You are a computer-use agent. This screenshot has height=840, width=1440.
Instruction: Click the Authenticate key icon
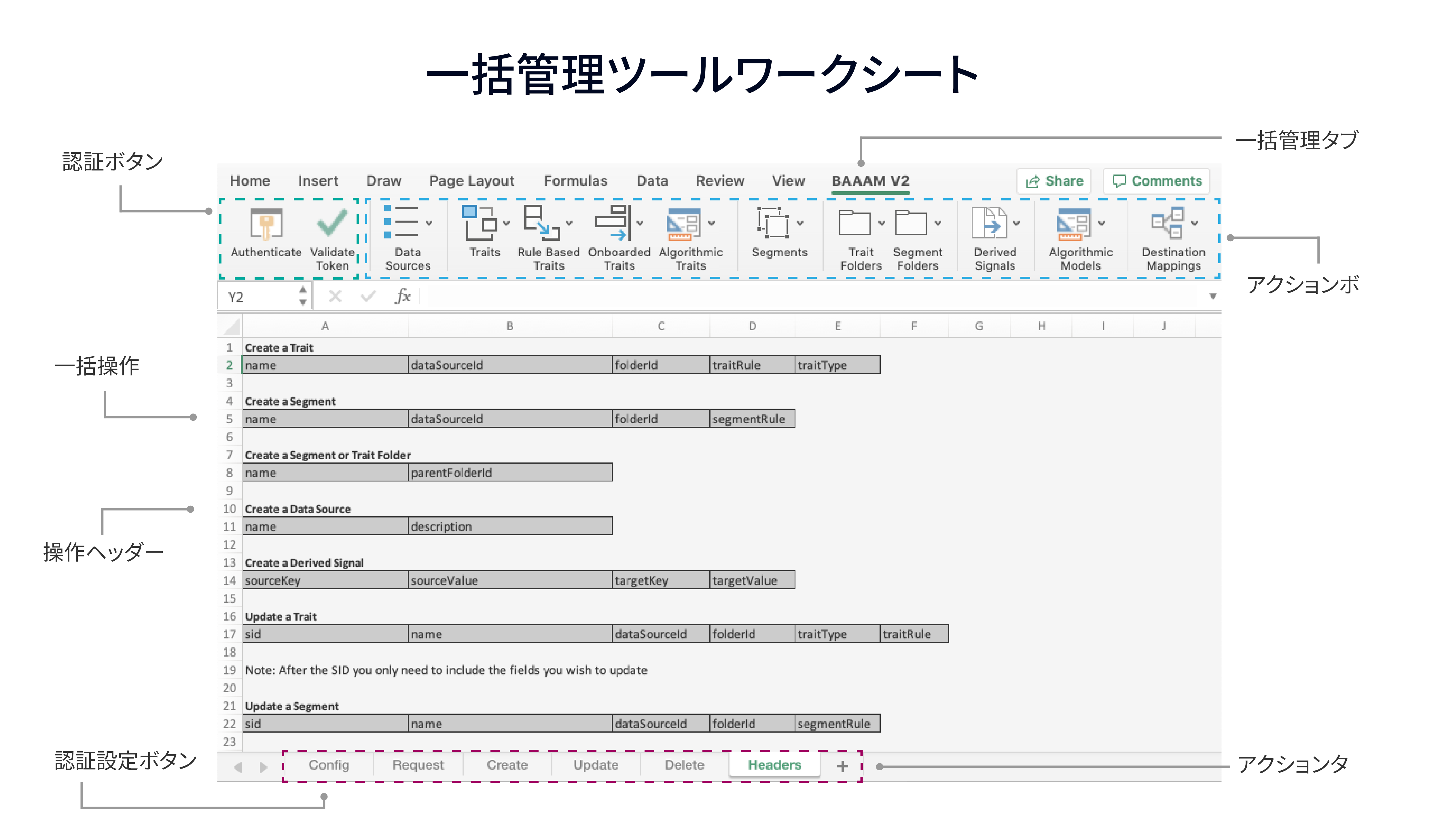pos(266,224)
